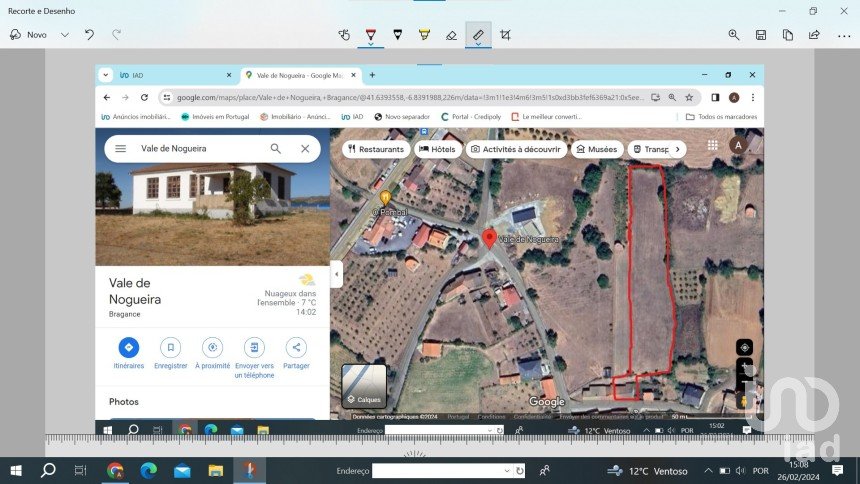
Task: Click the red Vale de Nogueira map pin
Action: [489, 239]
